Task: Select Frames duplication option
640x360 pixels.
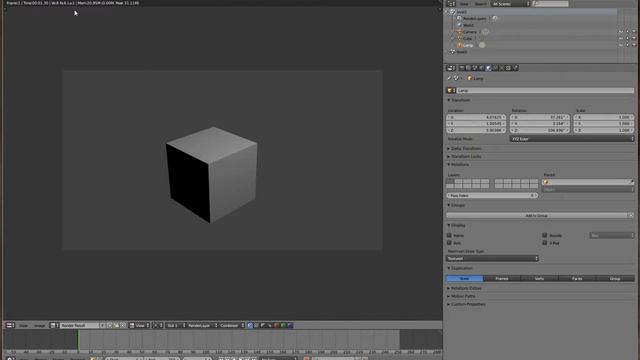Action: point(502,278)
